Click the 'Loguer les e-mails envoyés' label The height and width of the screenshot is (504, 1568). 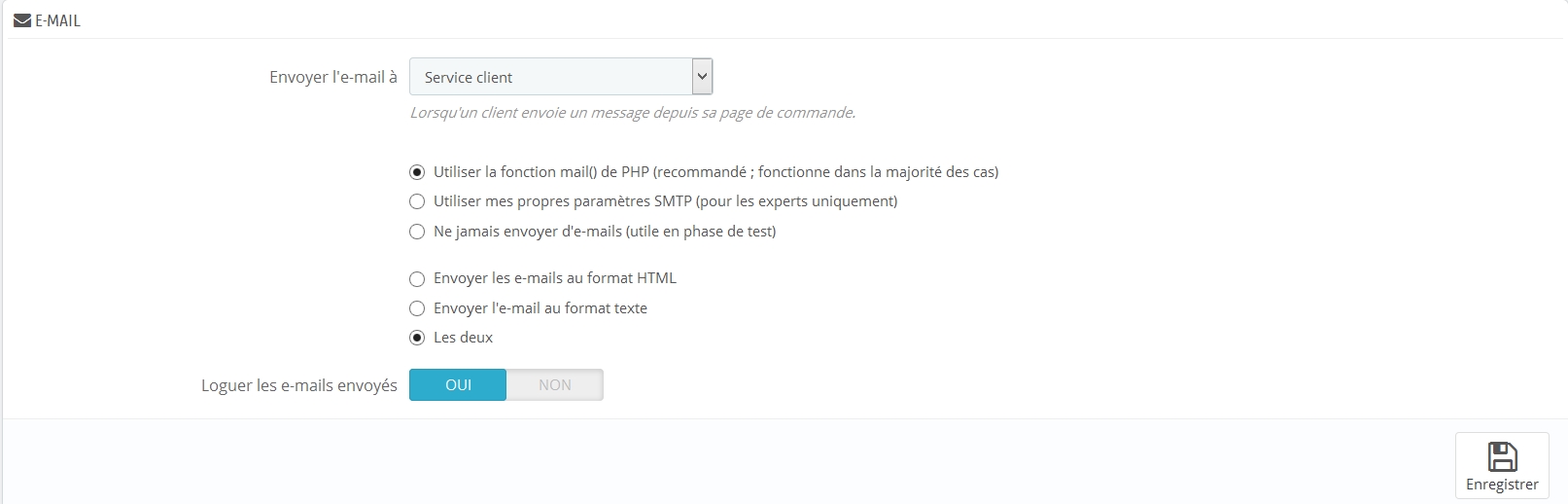click(x=298, y=385)
